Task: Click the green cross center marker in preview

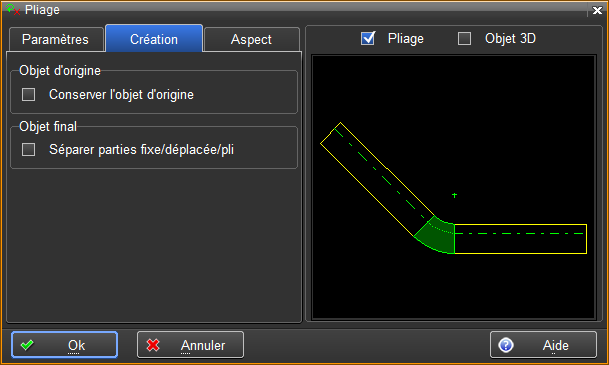Action: point(454,195)
